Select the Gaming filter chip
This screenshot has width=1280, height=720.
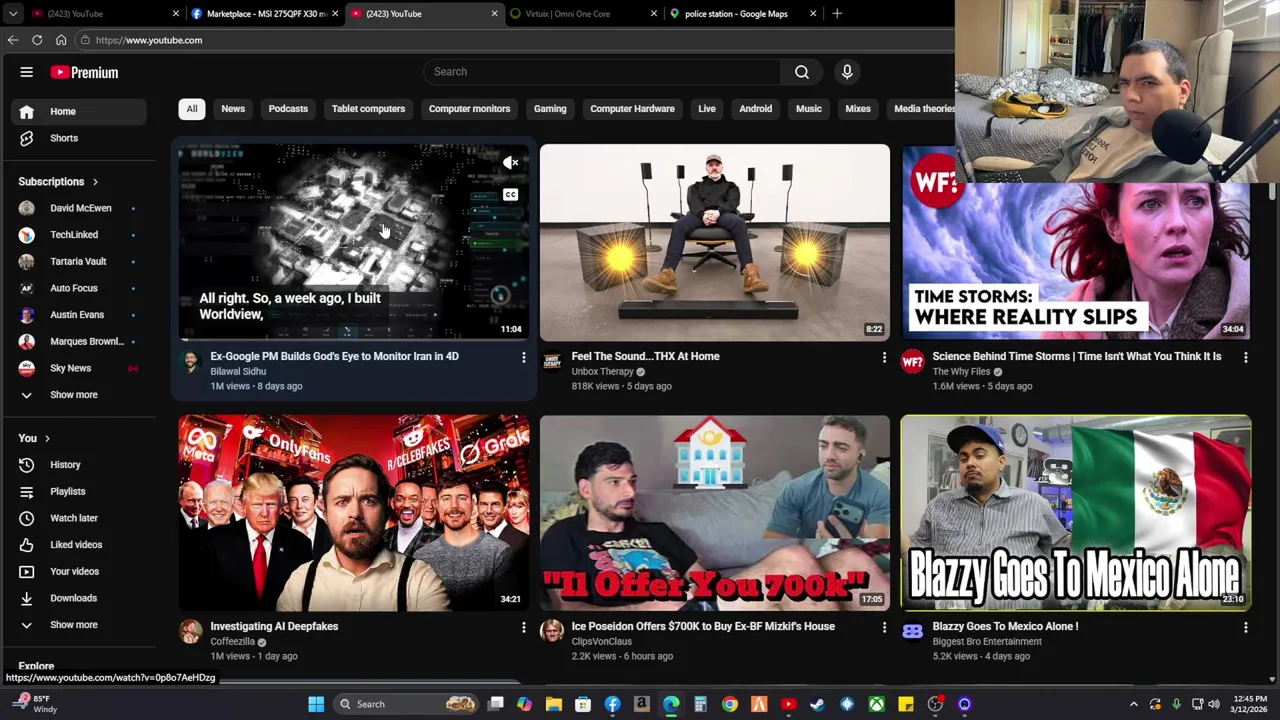tap(550, 108)
